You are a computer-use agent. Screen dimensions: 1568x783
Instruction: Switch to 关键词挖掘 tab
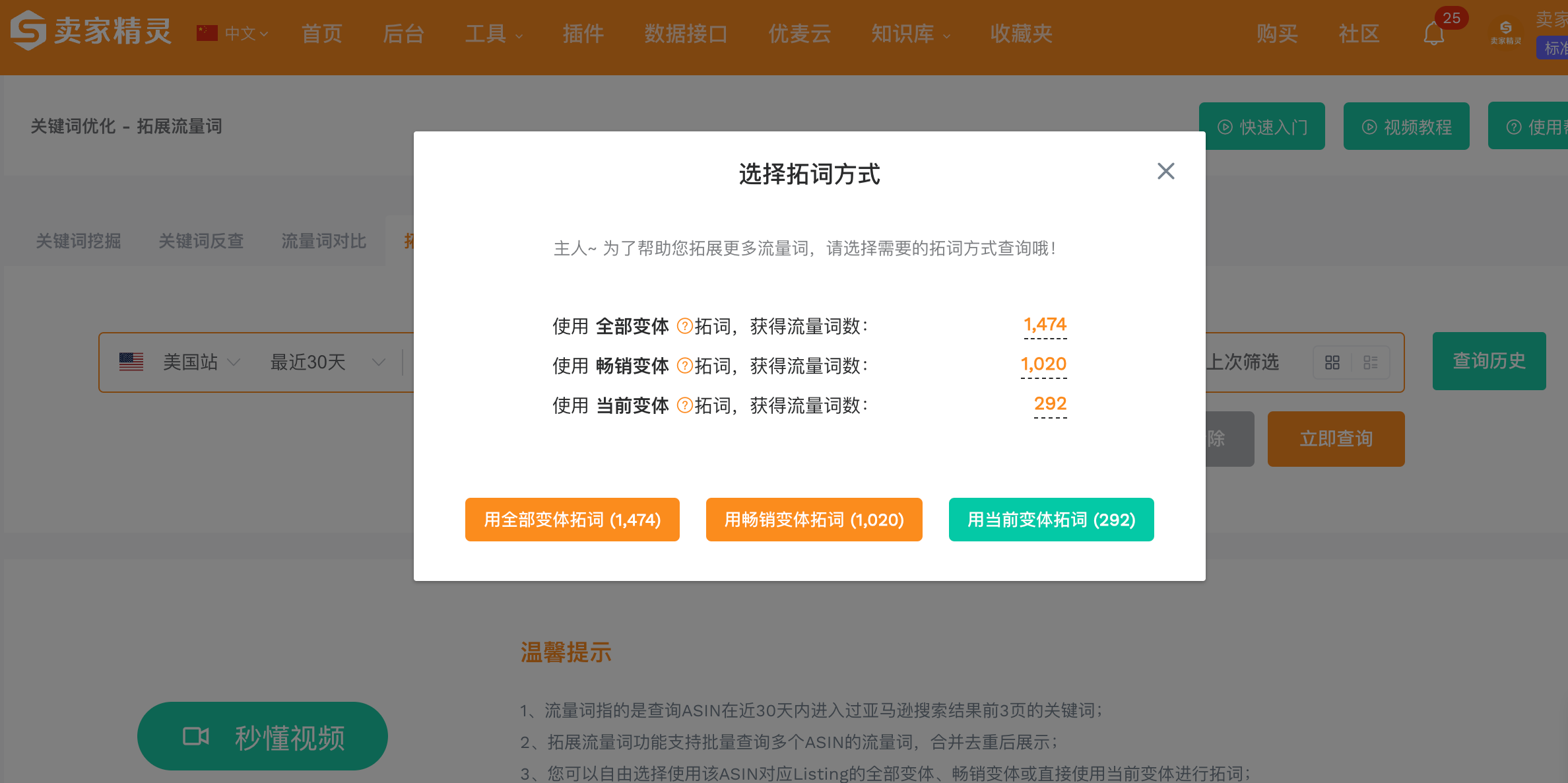click(79, 241)
